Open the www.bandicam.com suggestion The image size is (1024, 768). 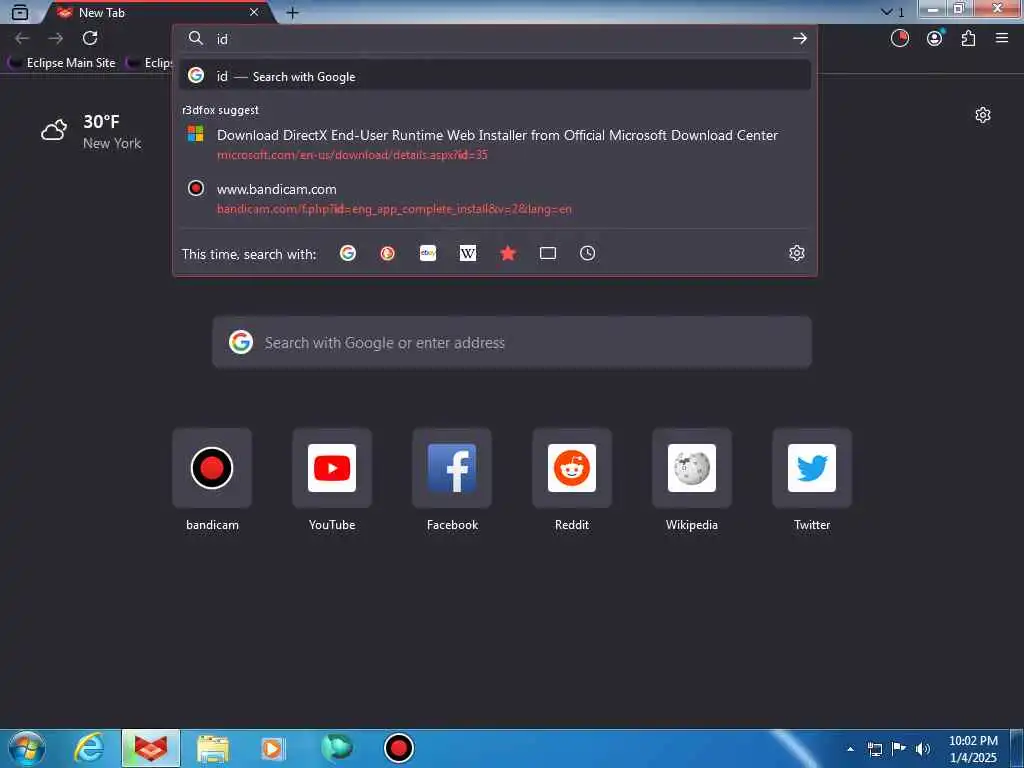(495, 199)
